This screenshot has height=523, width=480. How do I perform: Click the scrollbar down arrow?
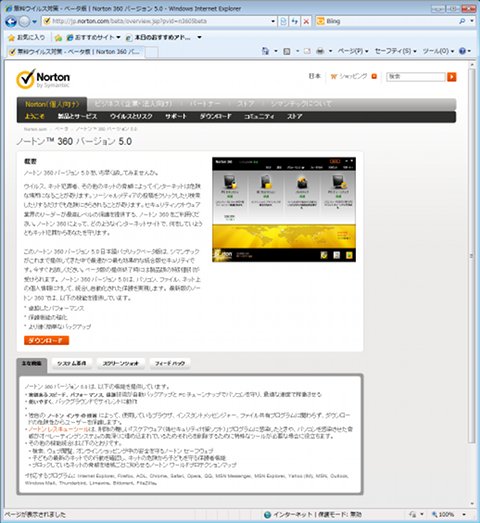coord(472,504)
